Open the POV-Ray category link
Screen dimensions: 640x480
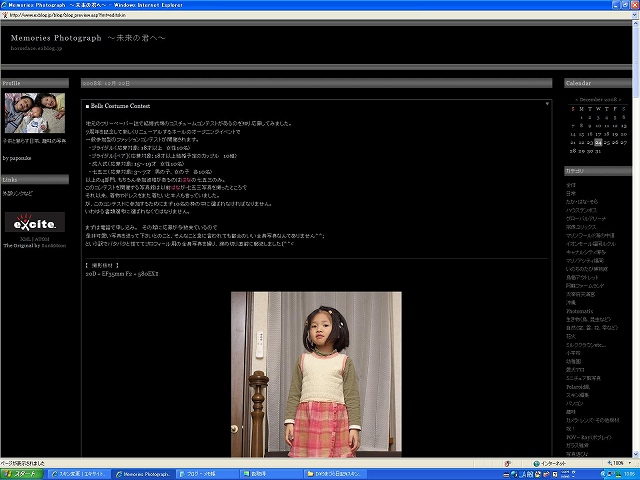coord(589,437)
